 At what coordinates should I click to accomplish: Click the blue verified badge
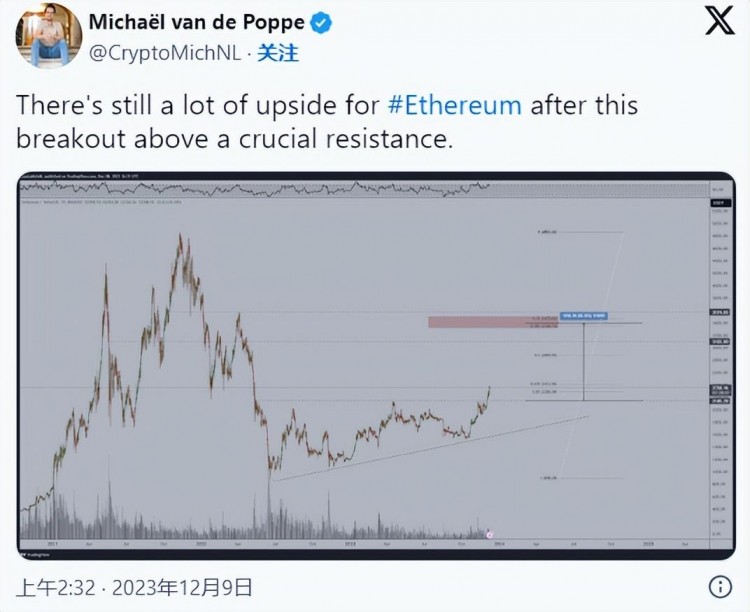(321, 23)
